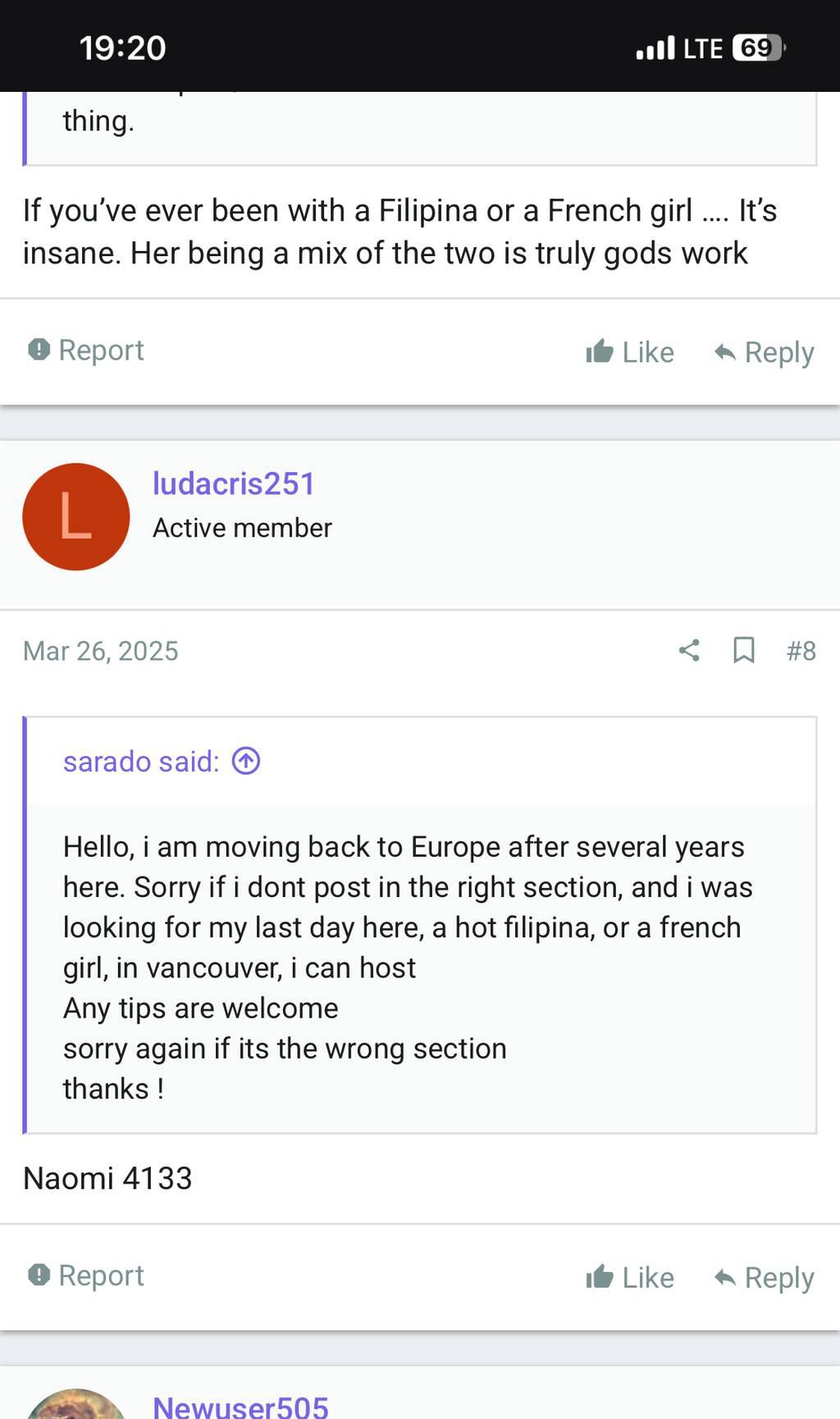Open post permalink #8
The width and height of the screenshot is (840, 1419).
point(801,651)
